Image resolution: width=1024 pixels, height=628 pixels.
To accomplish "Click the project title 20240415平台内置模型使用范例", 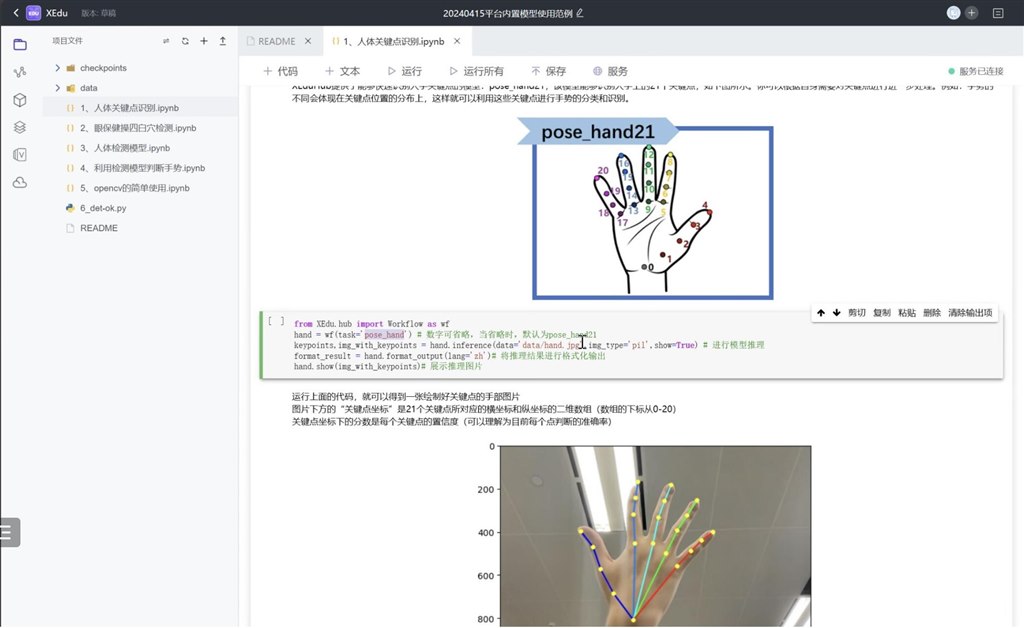I will (x=507, y=13).
